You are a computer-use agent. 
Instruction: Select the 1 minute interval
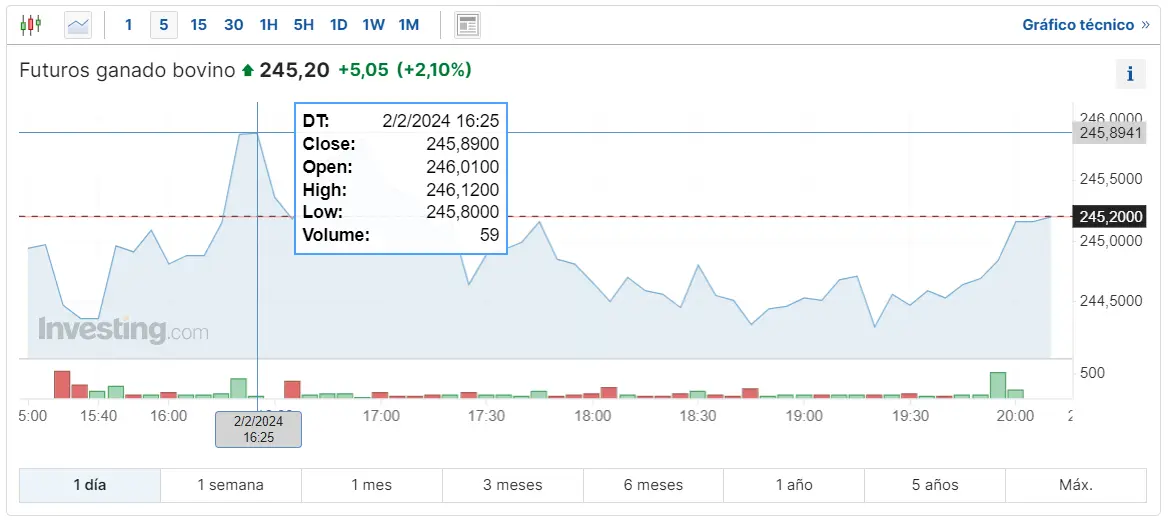[128, 24]
